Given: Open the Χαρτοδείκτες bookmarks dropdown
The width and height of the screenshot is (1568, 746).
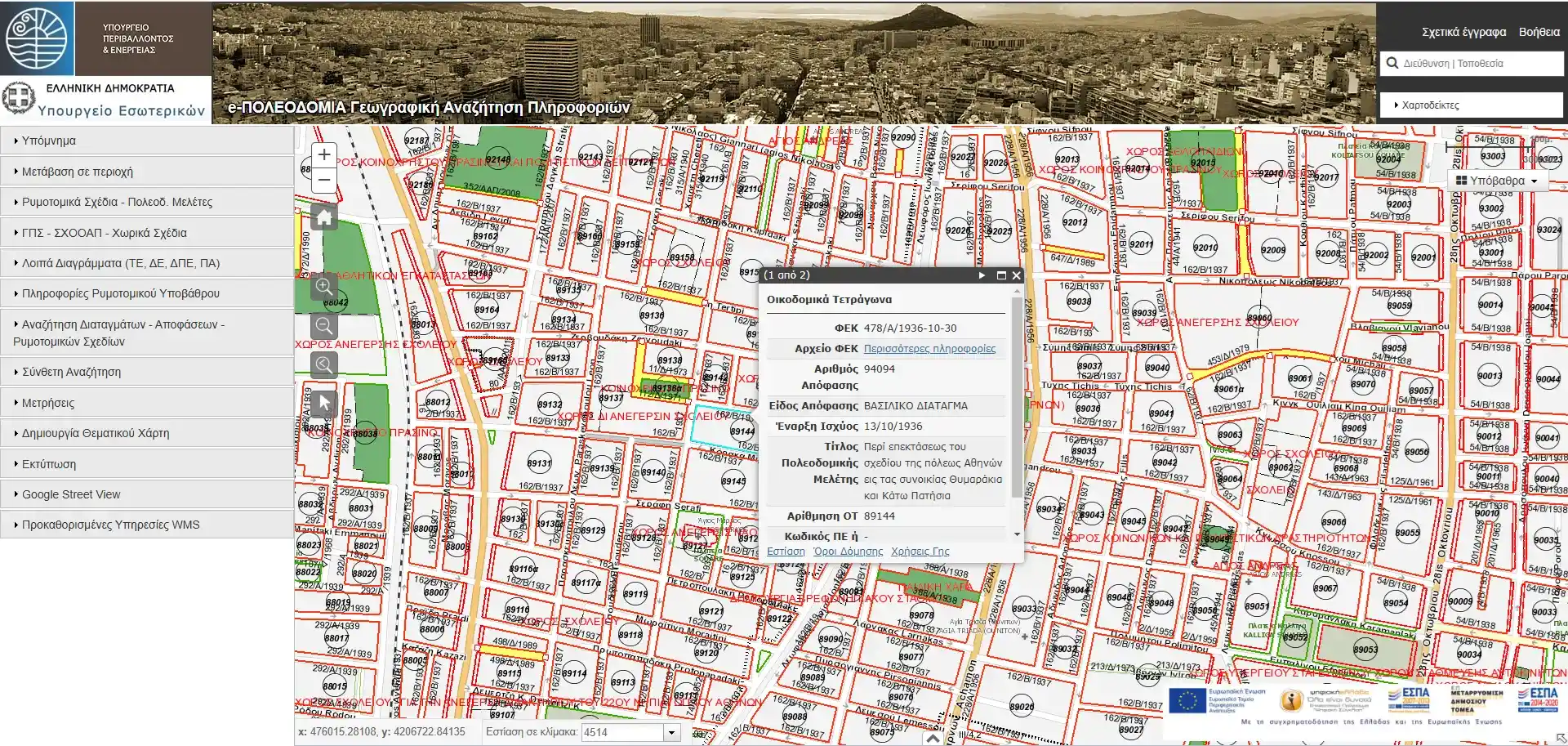Looking at the screenshot, I should tap(1472, 105).
